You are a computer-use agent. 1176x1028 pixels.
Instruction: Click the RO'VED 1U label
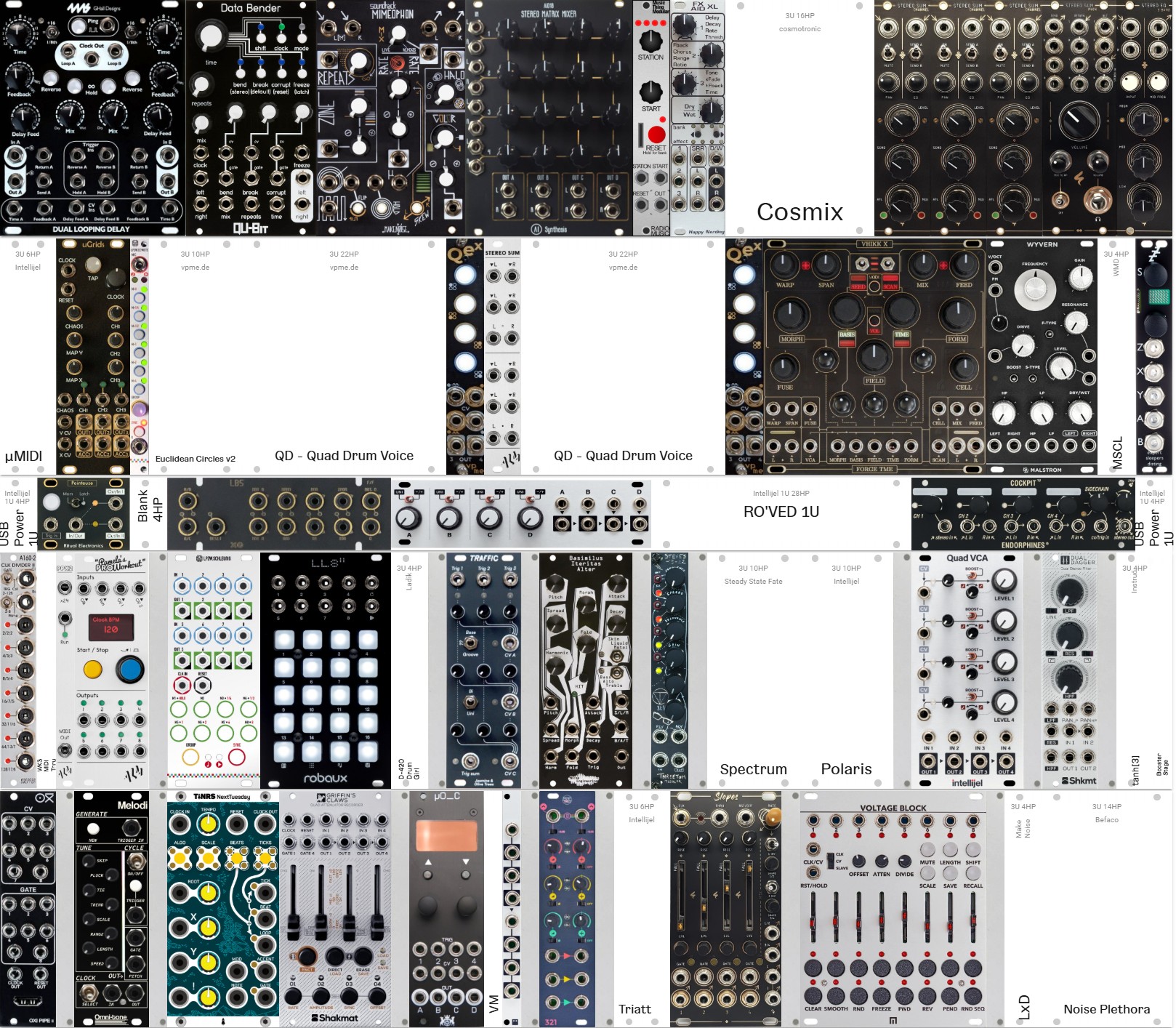(781, 512)
